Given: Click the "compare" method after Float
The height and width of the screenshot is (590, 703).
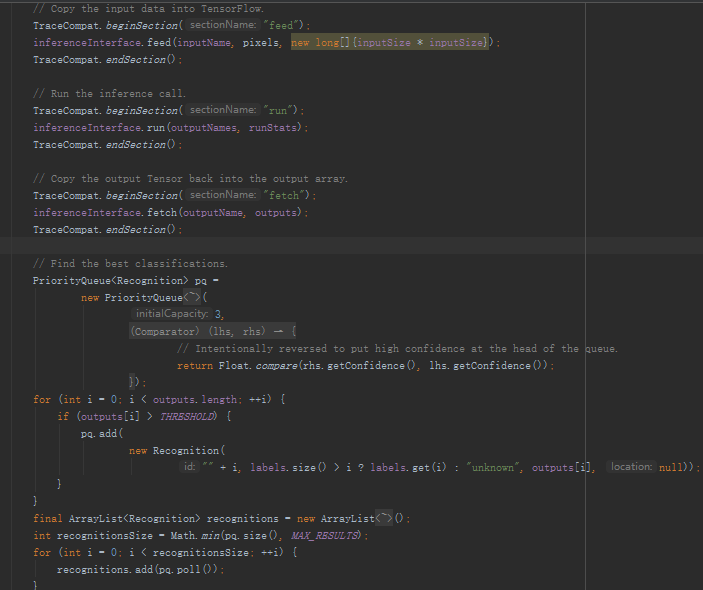Looking at the screenshot, I should coord(276,365).
